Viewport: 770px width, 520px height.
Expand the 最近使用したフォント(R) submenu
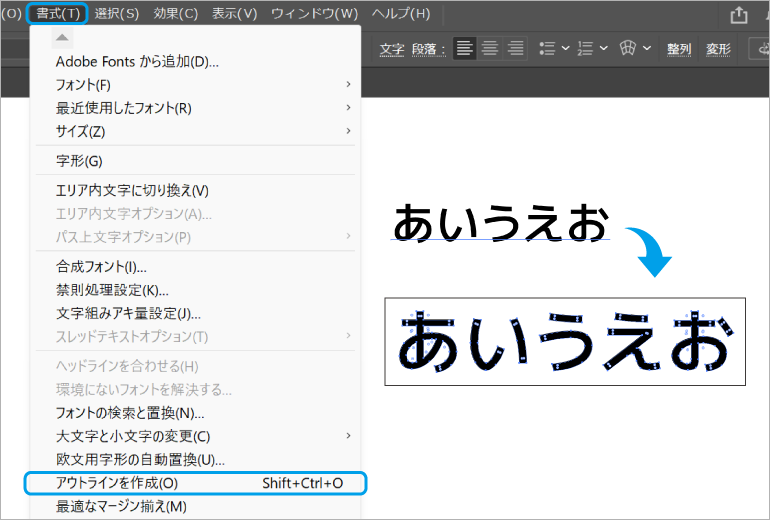point(195,108)
